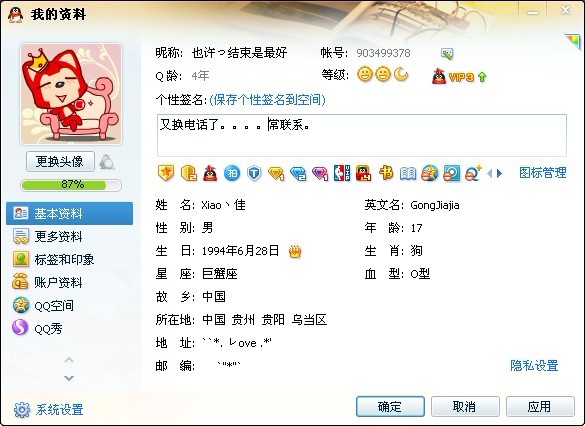Collapse sidebar list with up chevron
This screenshot has height=426, width=585.
[69, 360]
